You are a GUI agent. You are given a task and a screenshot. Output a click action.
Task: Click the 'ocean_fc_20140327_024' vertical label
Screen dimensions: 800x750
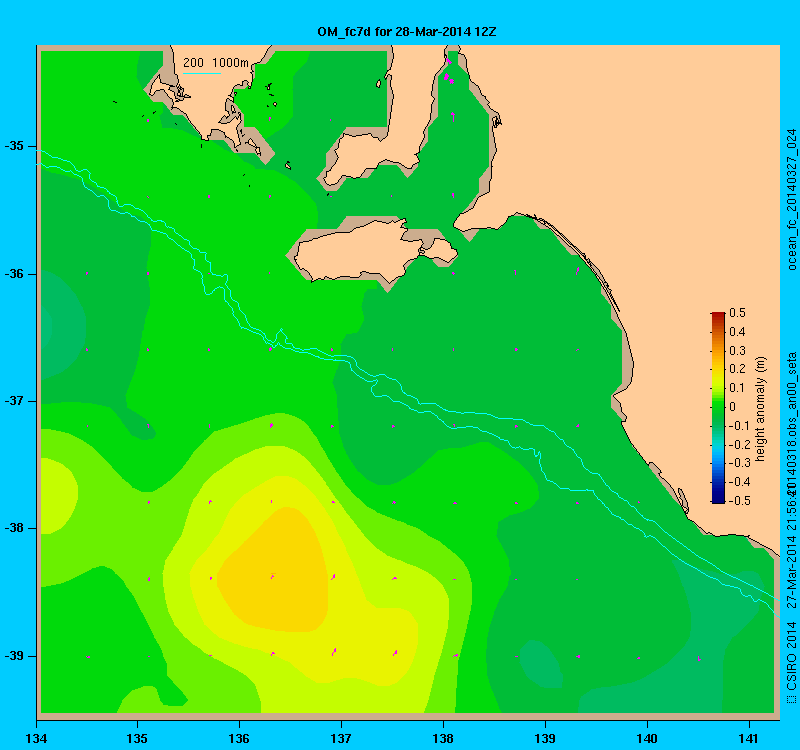point(791,199)
